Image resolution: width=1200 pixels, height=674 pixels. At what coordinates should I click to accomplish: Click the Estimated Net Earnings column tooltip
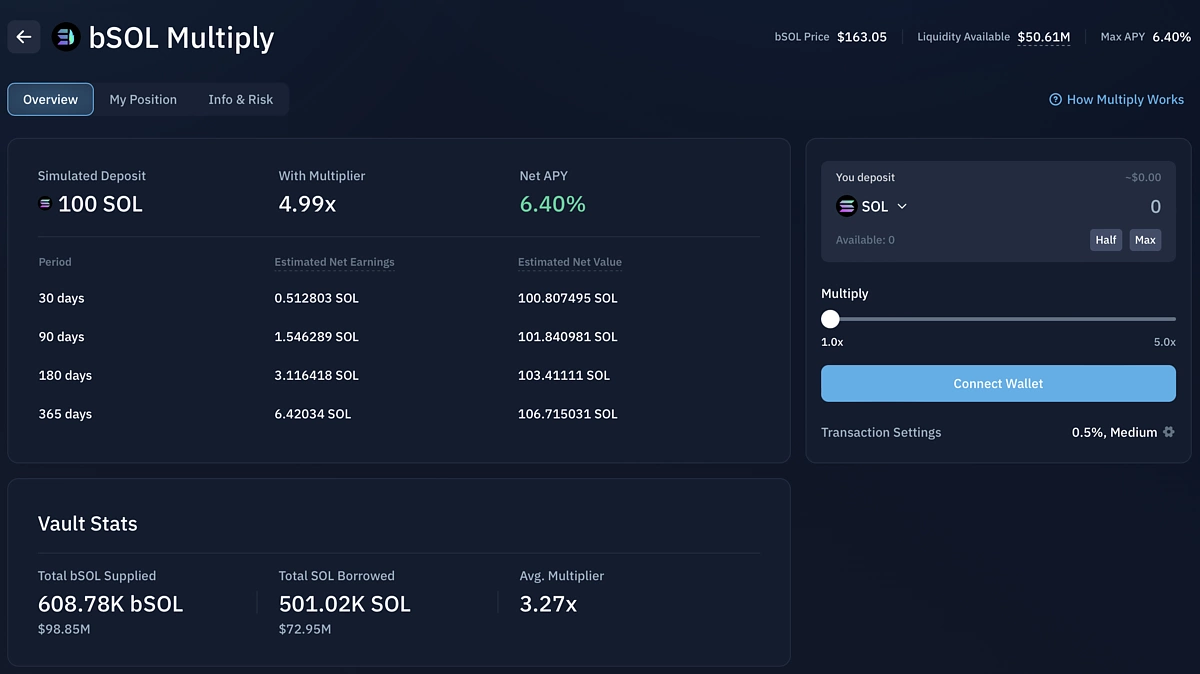[x=334, y=262]
